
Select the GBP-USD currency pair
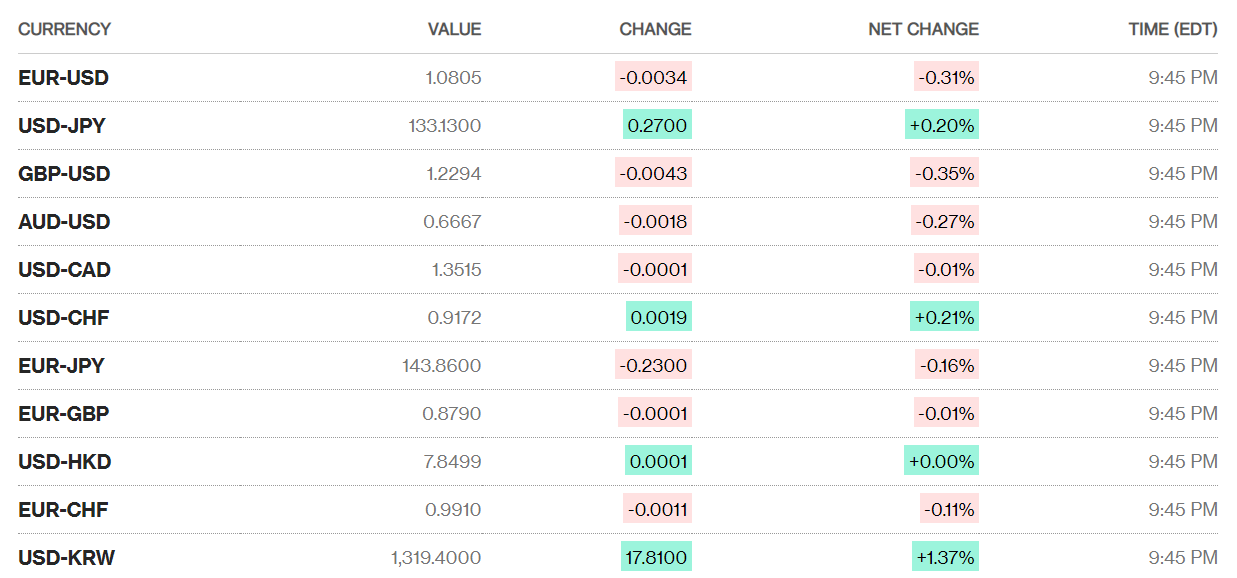(x=64, y=174)
